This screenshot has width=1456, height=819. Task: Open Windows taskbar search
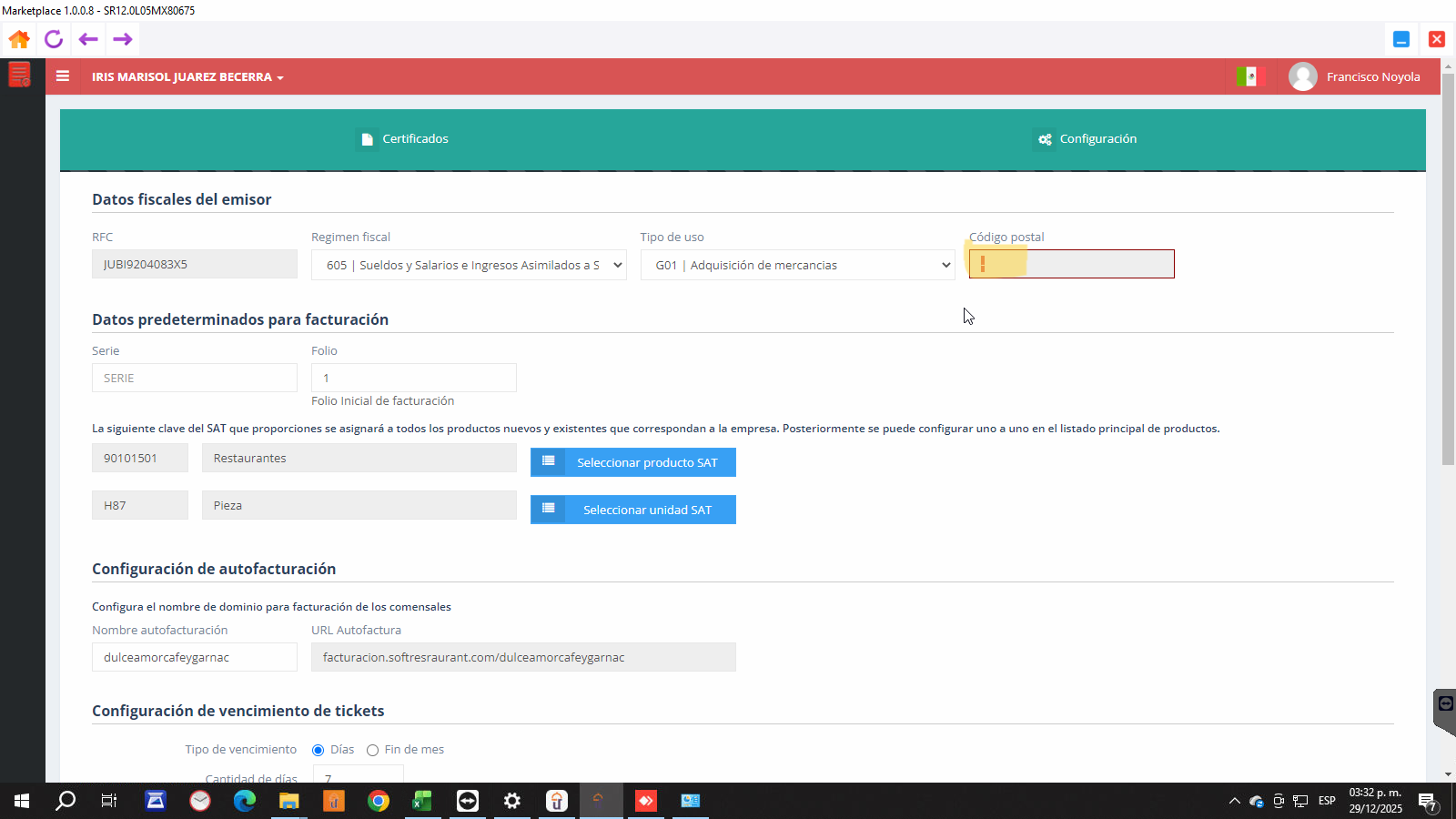pyautogui.click(x=66, y=801)
